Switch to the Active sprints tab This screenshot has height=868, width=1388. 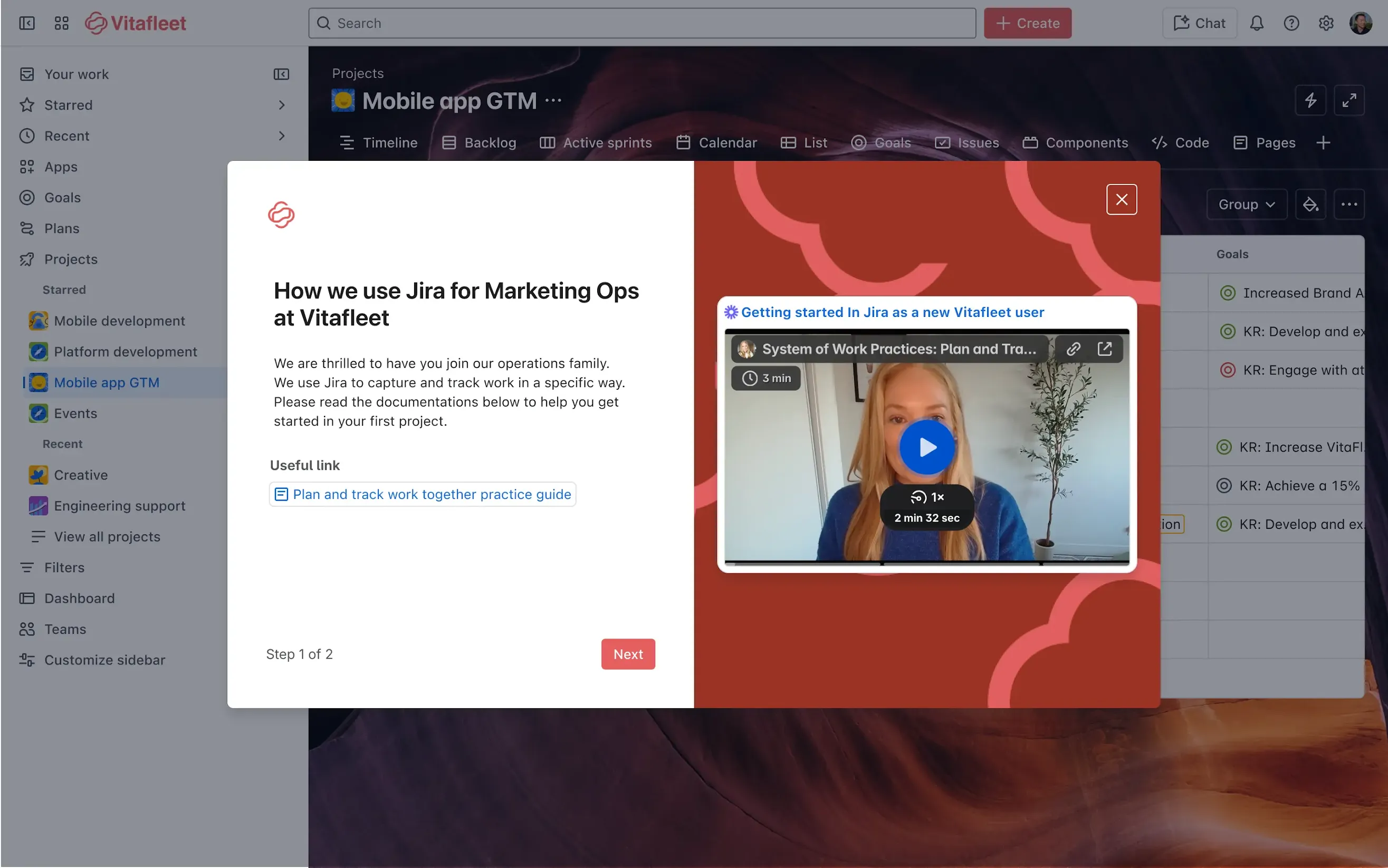596,142
